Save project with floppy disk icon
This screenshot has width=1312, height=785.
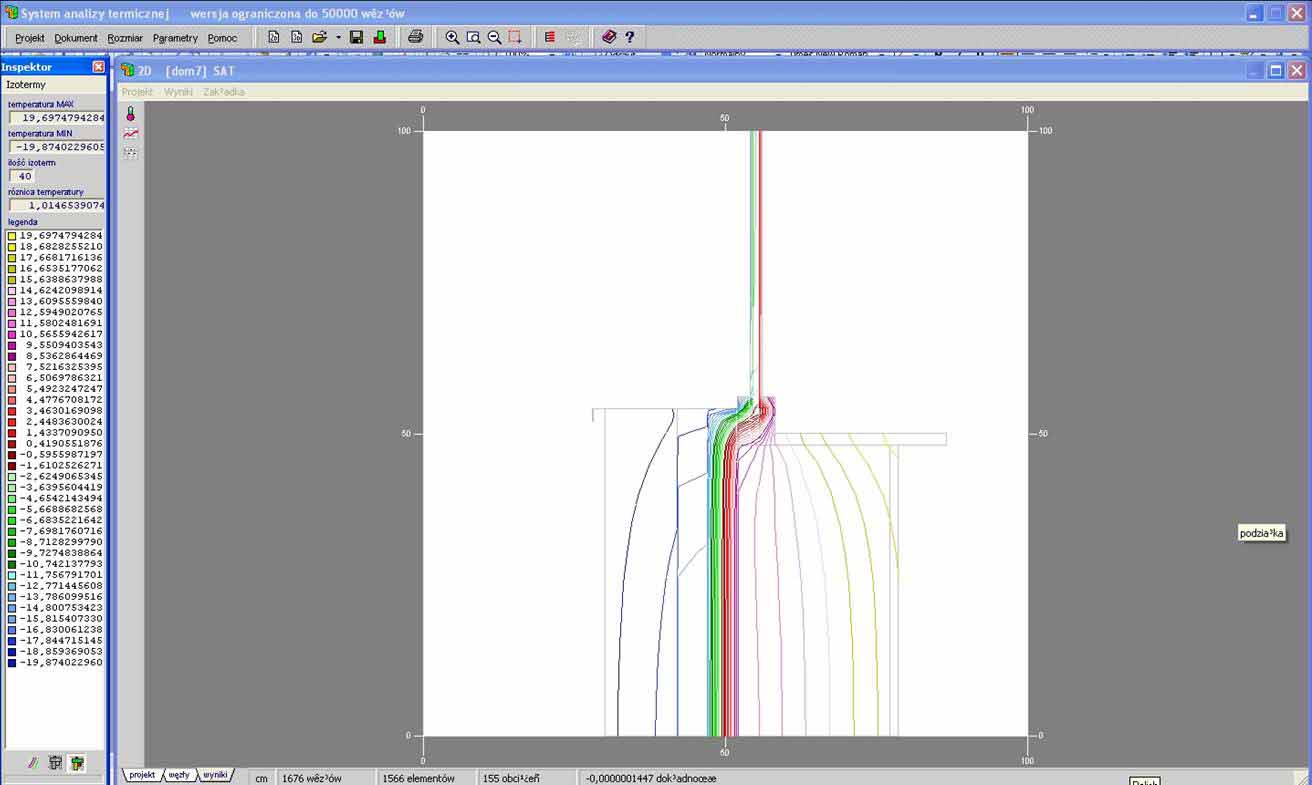point(356,37)
